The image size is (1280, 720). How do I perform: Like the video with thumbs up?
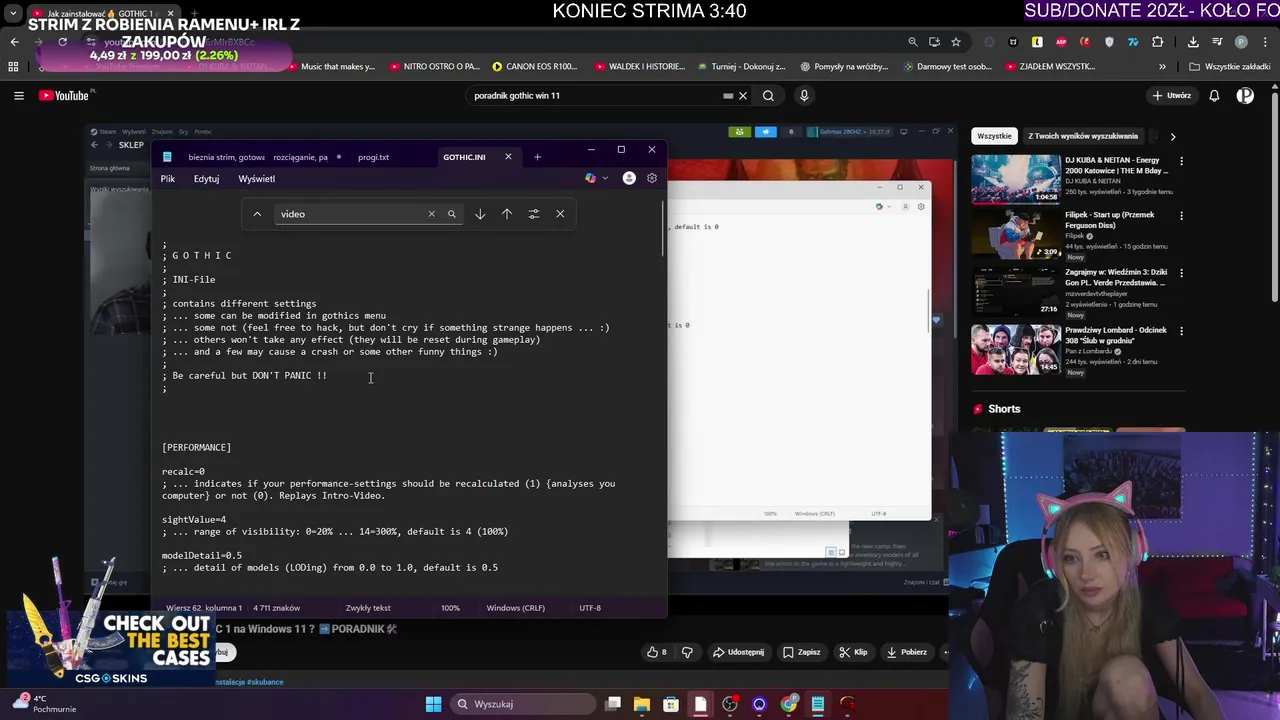[657, 652]
